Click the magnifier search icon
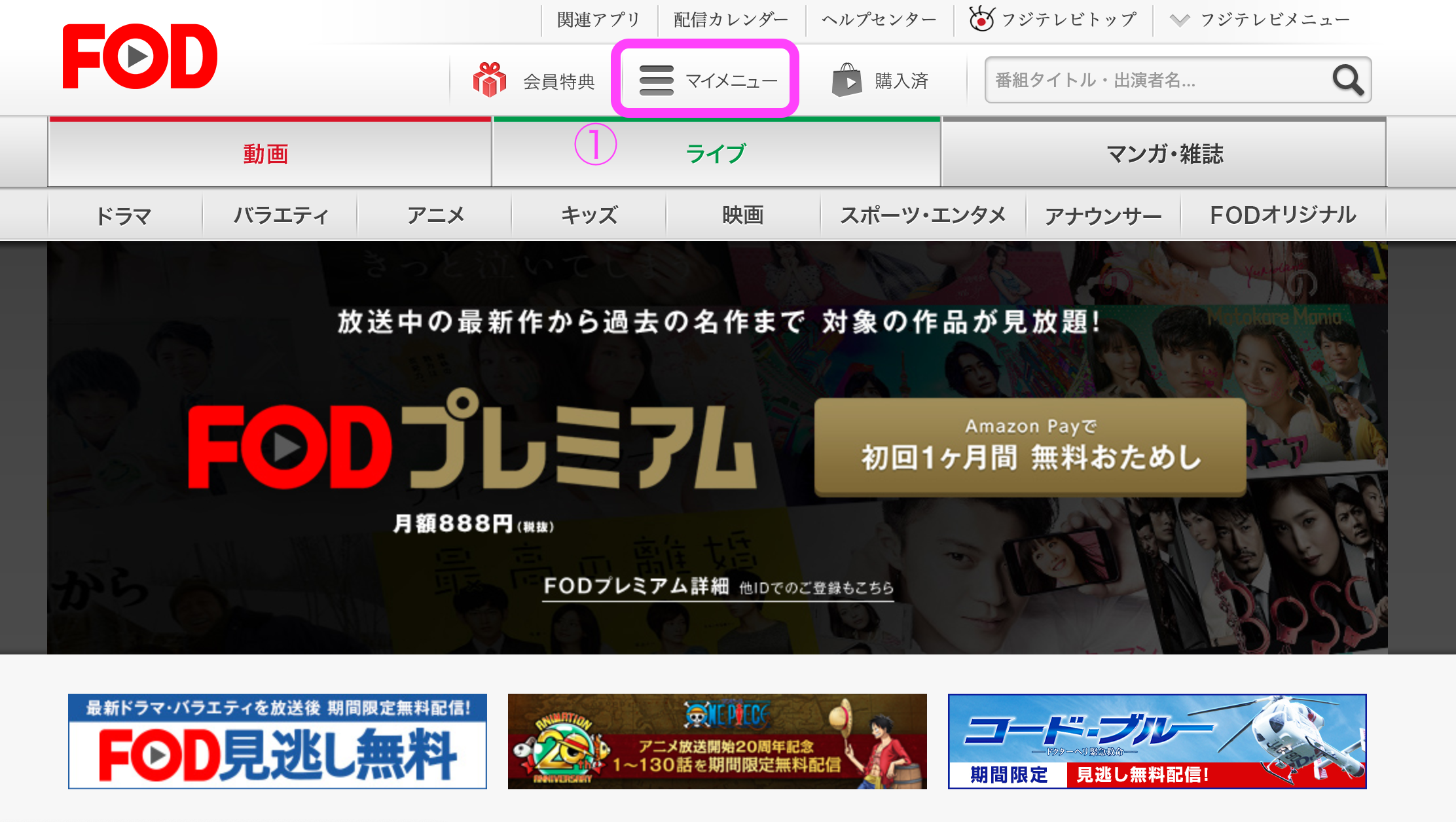The image size is (1456, 822). tap(1348, 80)
